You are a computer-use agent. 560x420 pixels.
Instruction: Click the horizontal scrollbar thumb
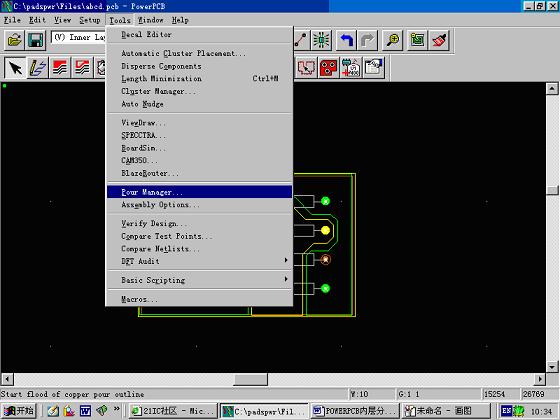click(x=250, y=379)
